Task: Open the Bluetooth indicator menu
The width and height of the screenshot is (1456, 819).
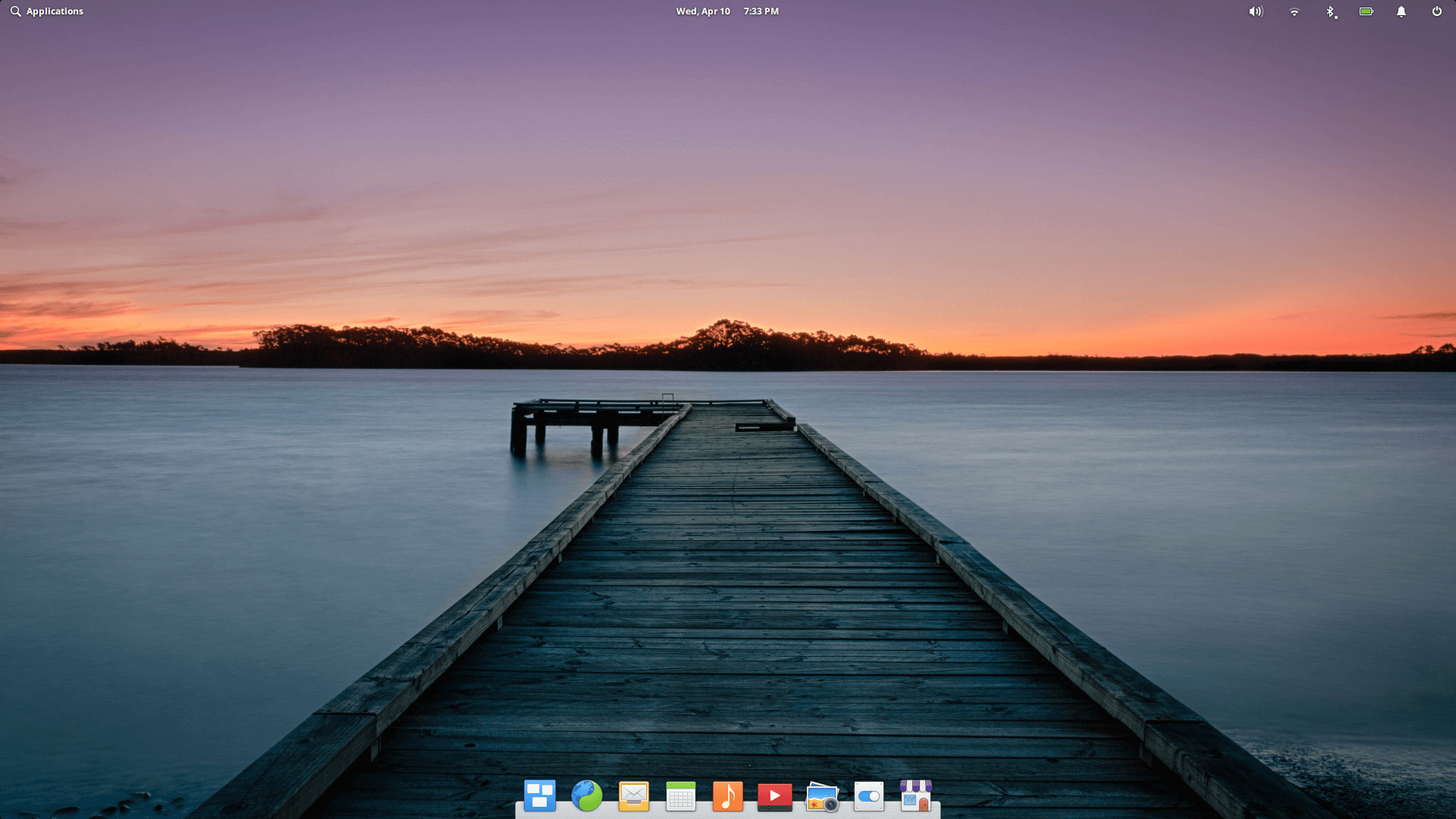Action: pyautogui.click(x=1330, y=11)
